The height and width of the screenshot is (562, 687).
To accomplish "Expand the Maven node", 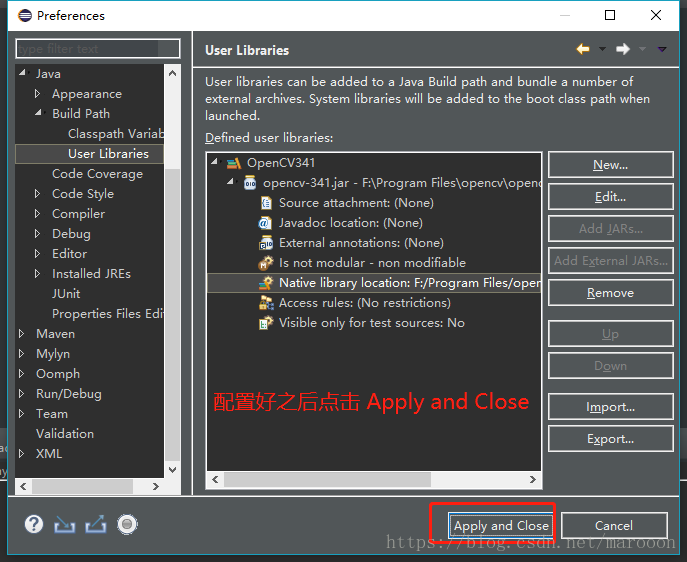I will [x=21, y=333].
